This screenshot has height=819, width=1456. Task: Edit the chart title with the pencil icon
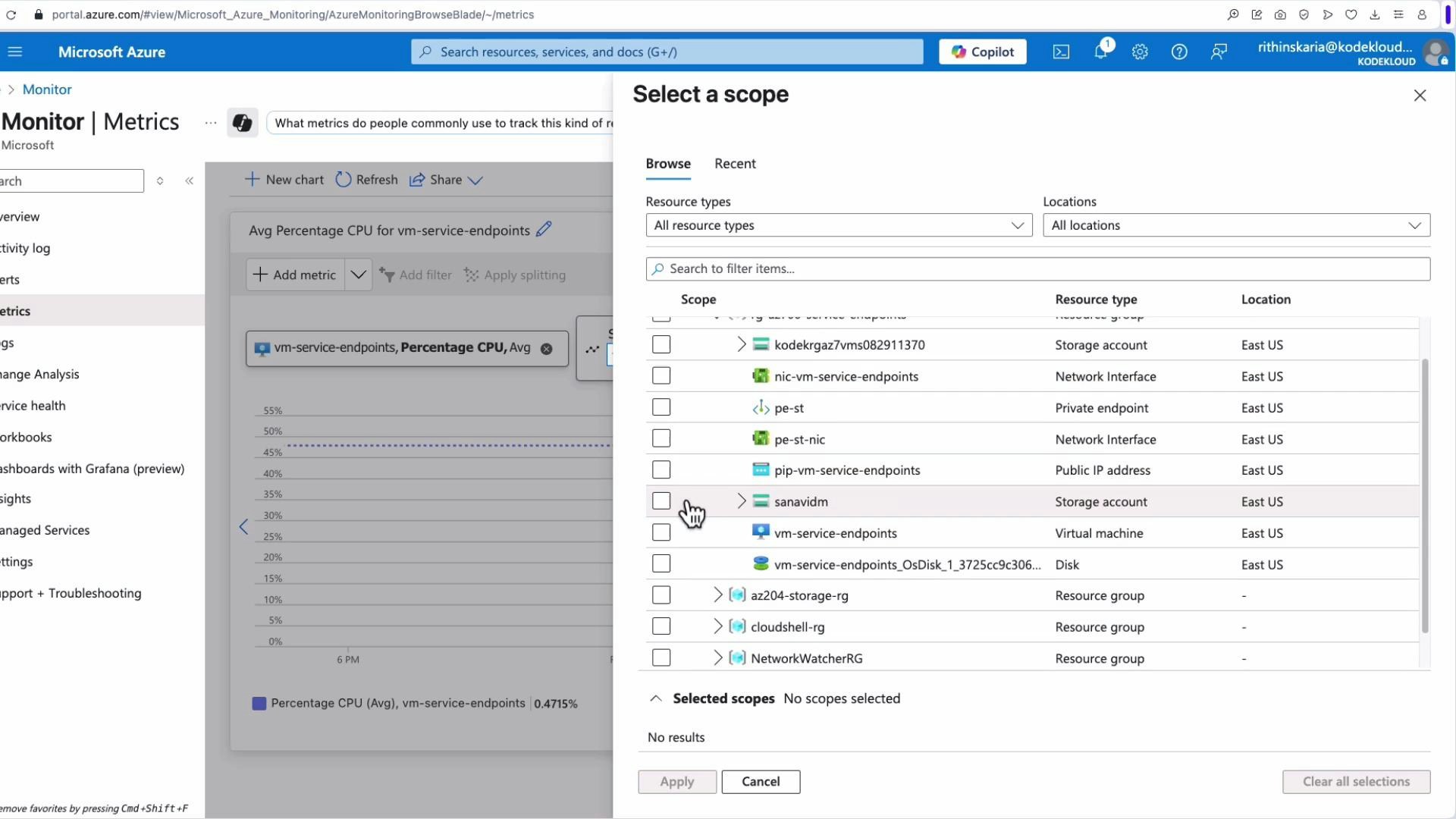click(544, 229)
